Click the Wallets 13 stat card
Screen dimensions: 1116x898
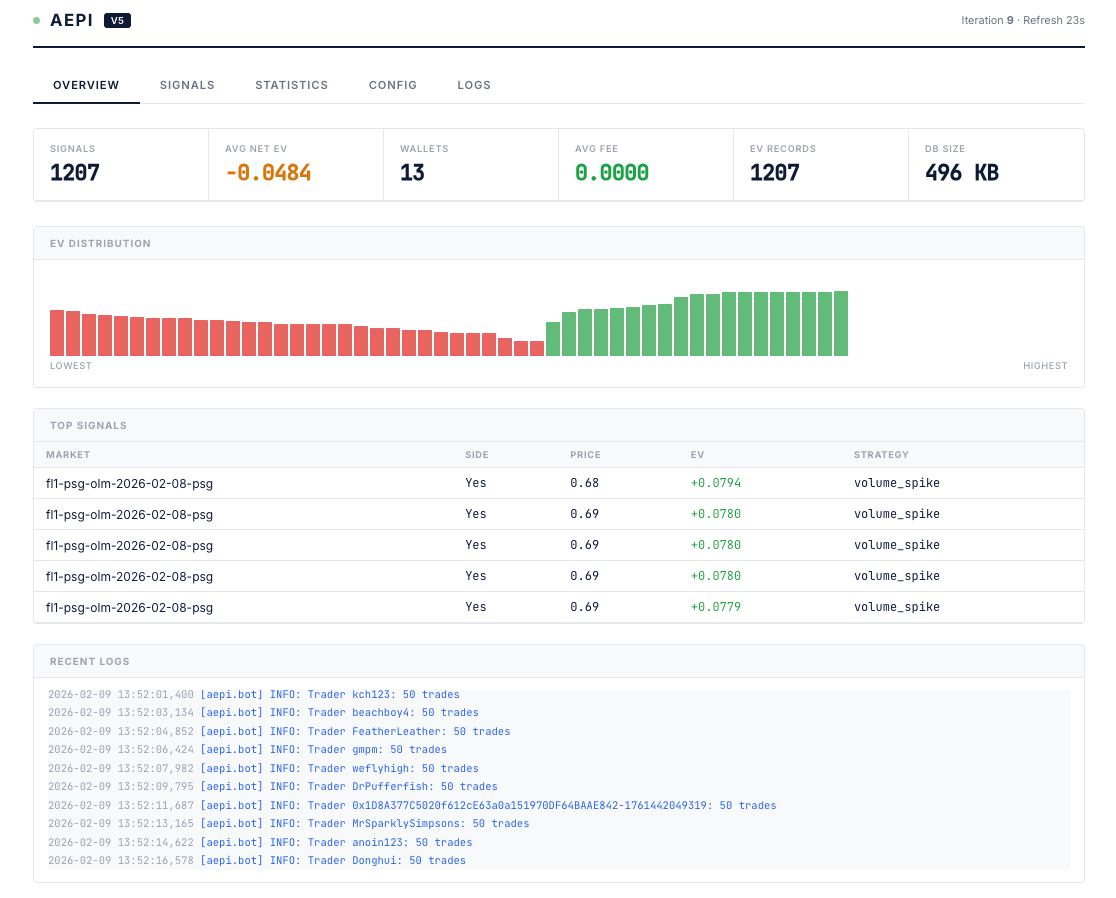click(471, 165)
